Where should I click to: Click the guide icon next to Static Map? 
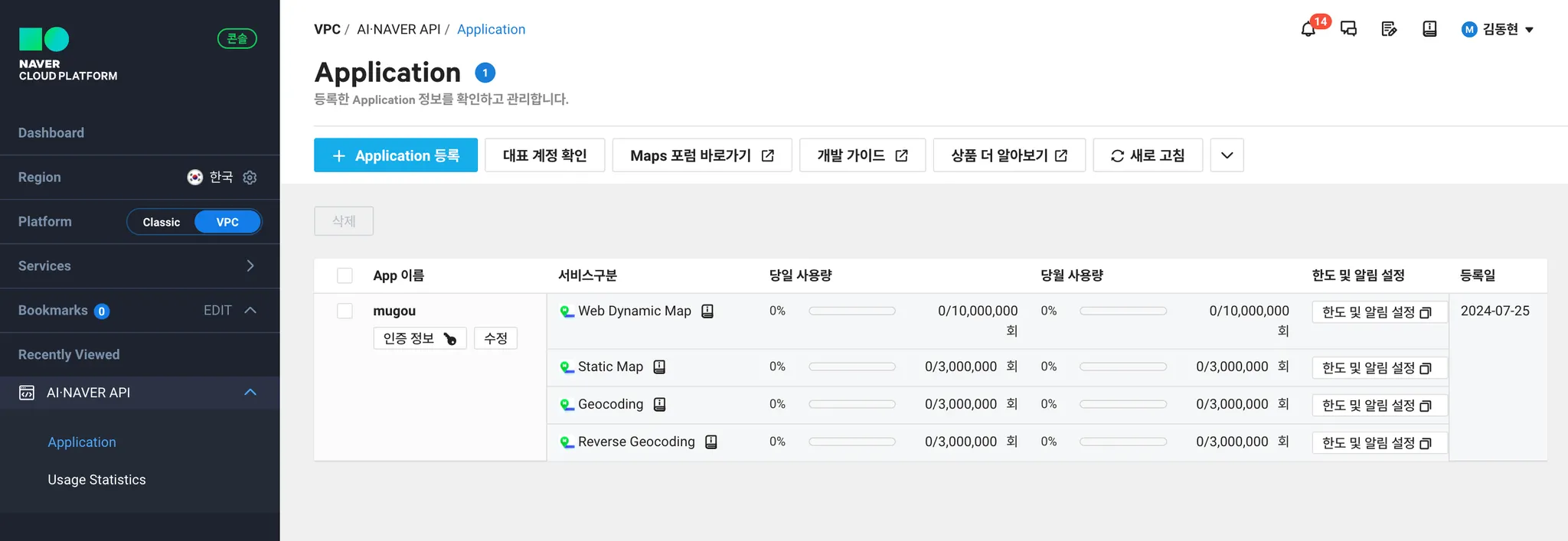(659, 367)
